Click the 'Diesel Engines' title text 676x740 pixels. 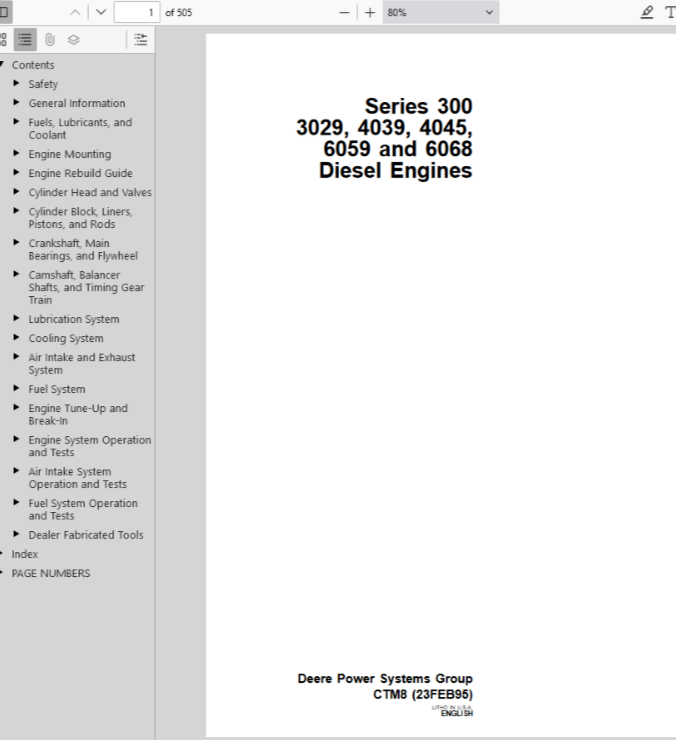[x=396, y=170]
